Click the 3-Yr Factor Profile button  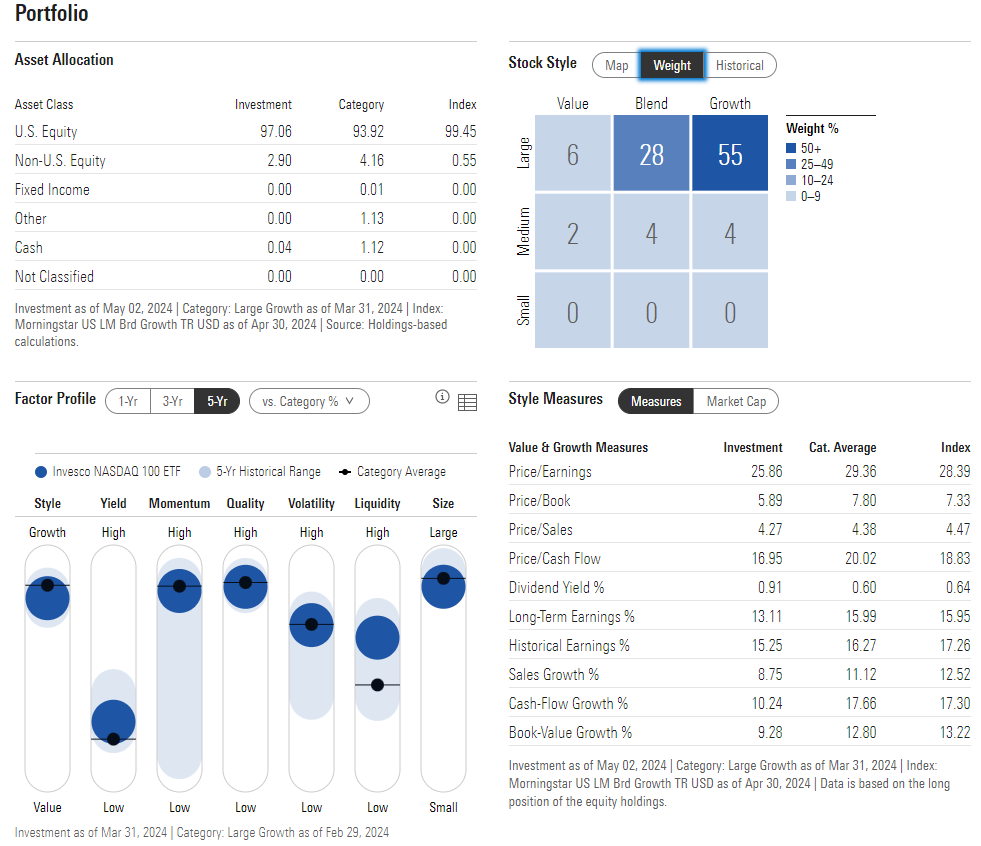click(x=171, y=400)
